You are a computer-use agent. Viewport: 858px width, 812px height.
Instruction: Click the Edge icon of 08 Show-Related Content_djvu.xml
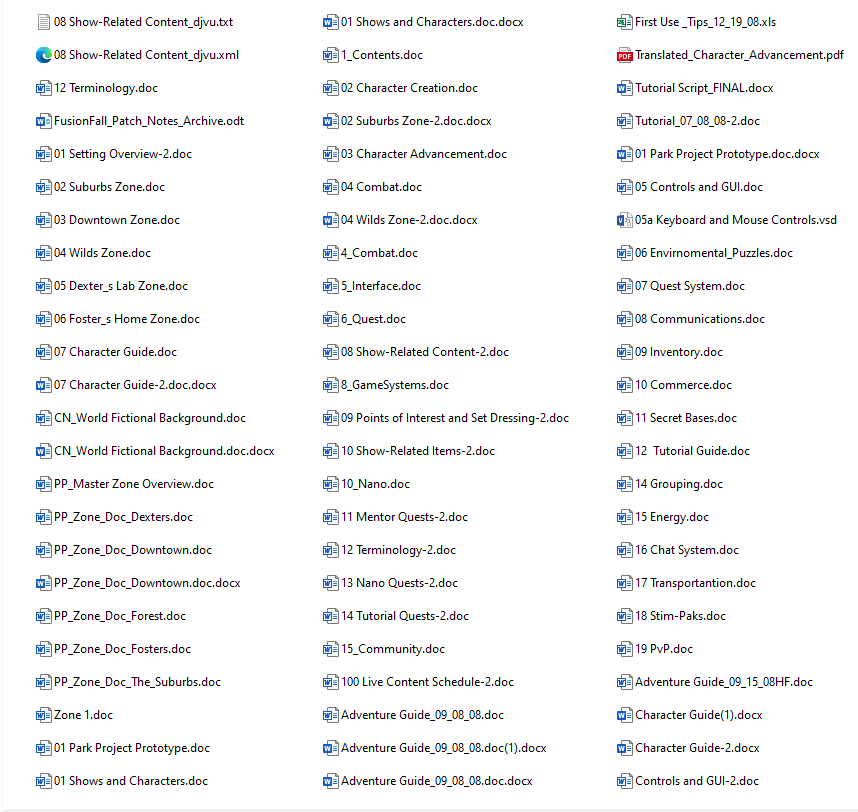(x=44, y=55)
